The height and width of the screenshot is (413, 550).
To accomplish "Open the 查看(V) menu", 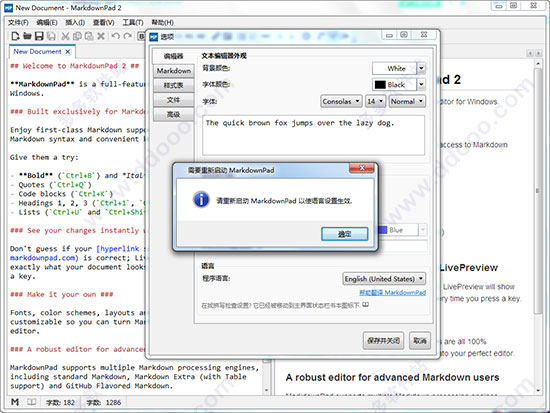I will click(x=103, y=22).
